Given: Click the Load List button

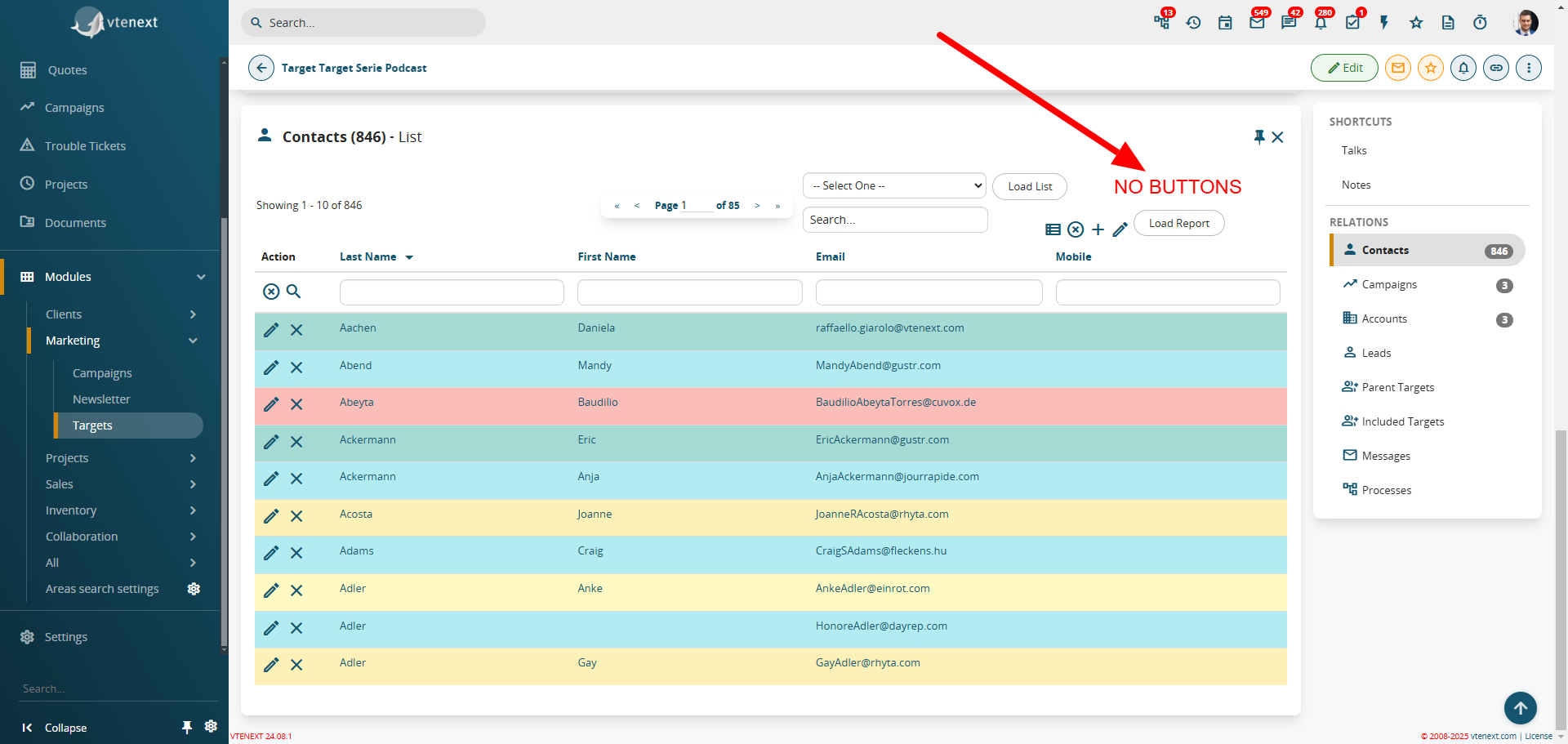Looking at the screenshot, I should (x=1030, y=186).
